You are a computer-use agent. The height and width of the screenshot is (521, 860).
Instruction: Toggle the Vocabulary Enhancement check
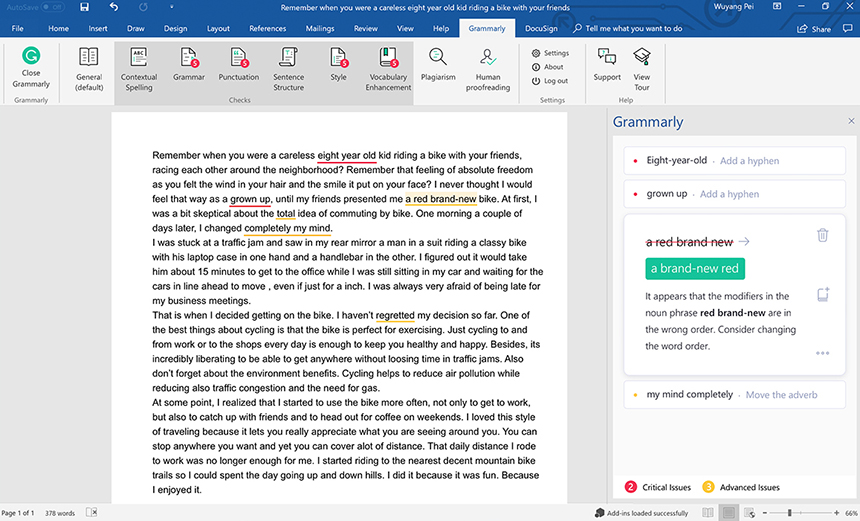click(x=388, y=70)
